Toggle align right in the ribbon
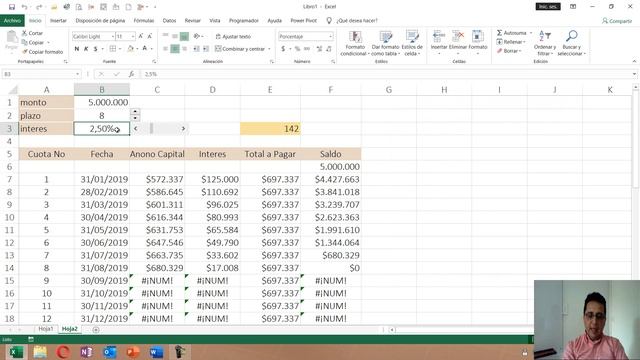The height and width of the screenshot is (360, 640). click(184, 49)
